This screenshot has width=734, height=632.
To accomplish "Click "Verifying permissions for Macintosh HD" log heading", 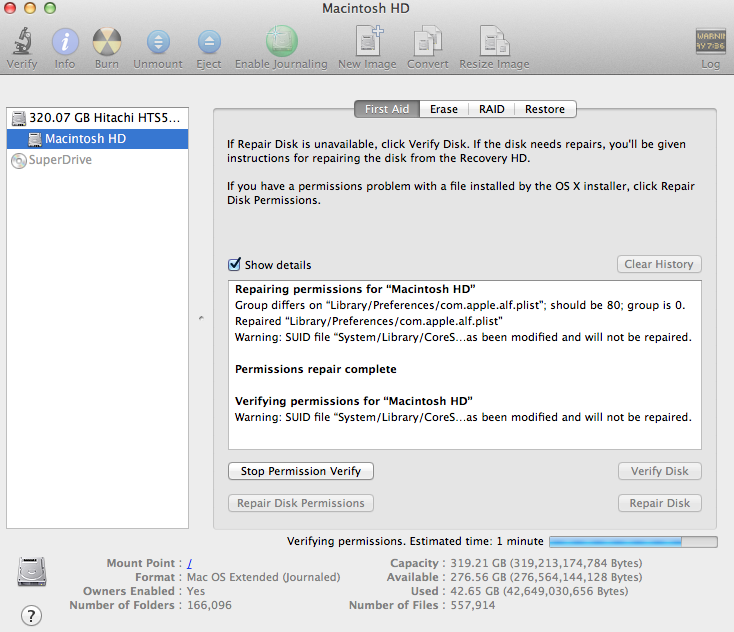I will 353,401.
